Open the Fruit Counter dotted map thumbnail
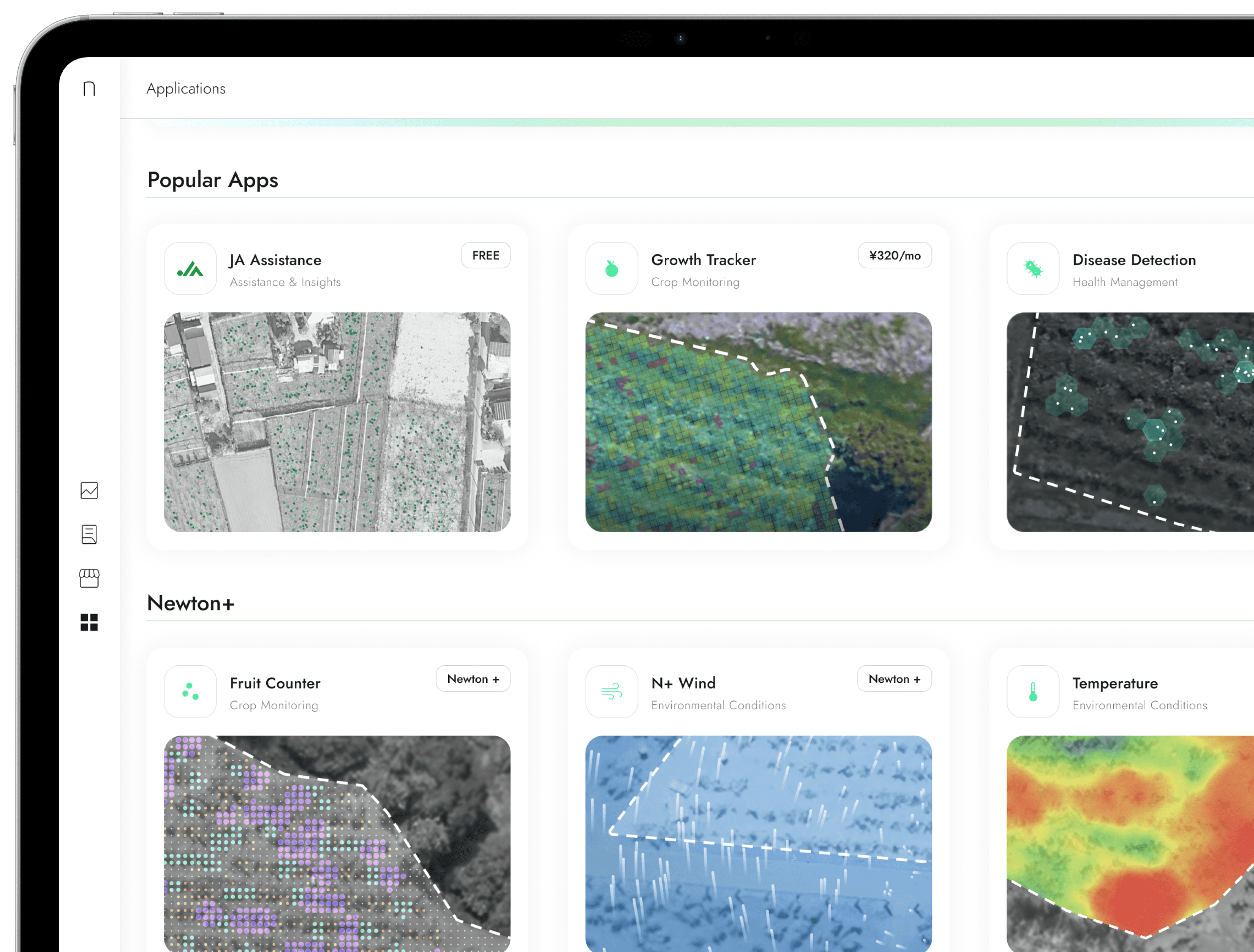 (x=337, y=844)
